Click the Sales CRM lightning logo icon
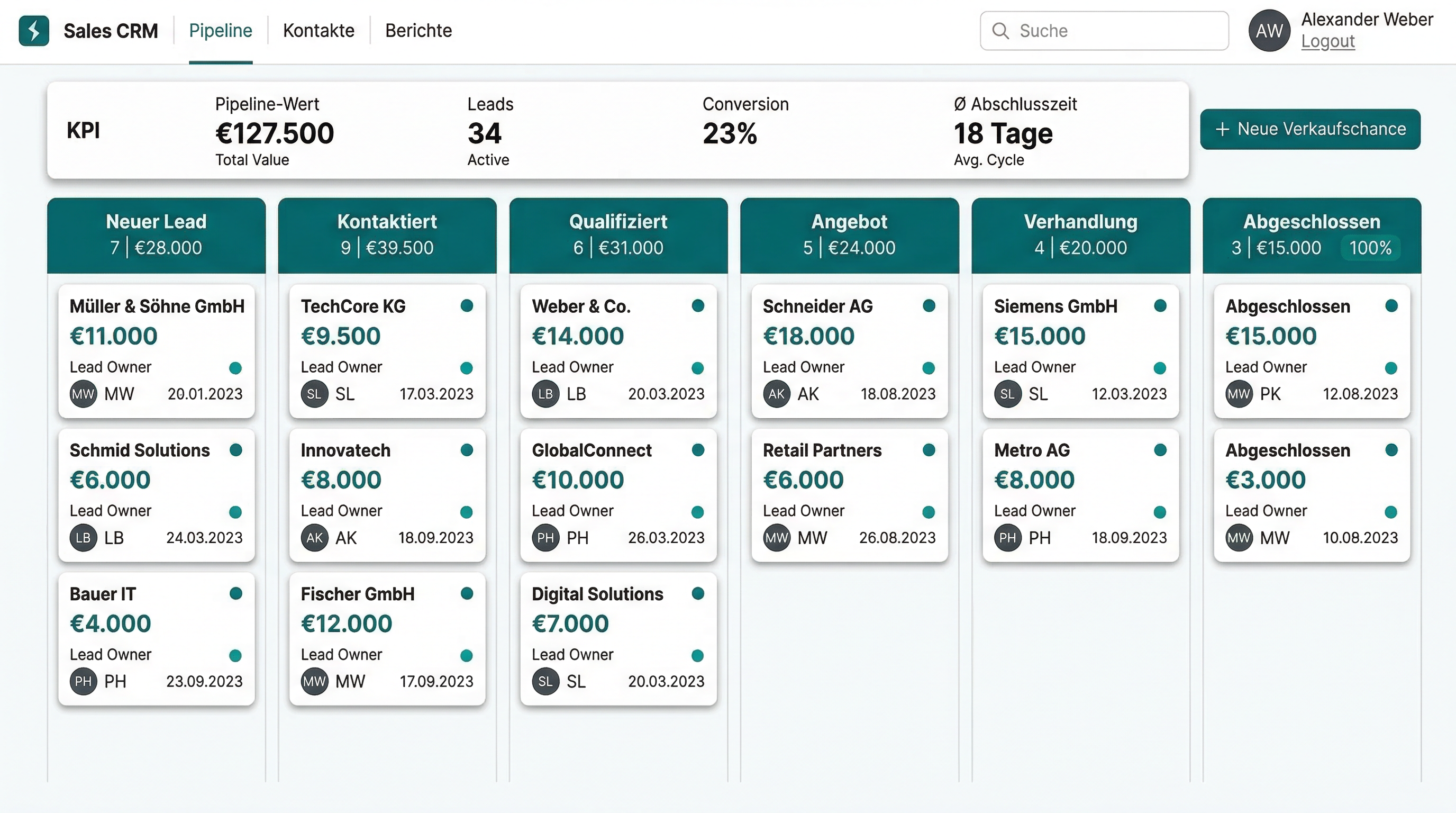The image size is (1456, 813). [33, 31]
